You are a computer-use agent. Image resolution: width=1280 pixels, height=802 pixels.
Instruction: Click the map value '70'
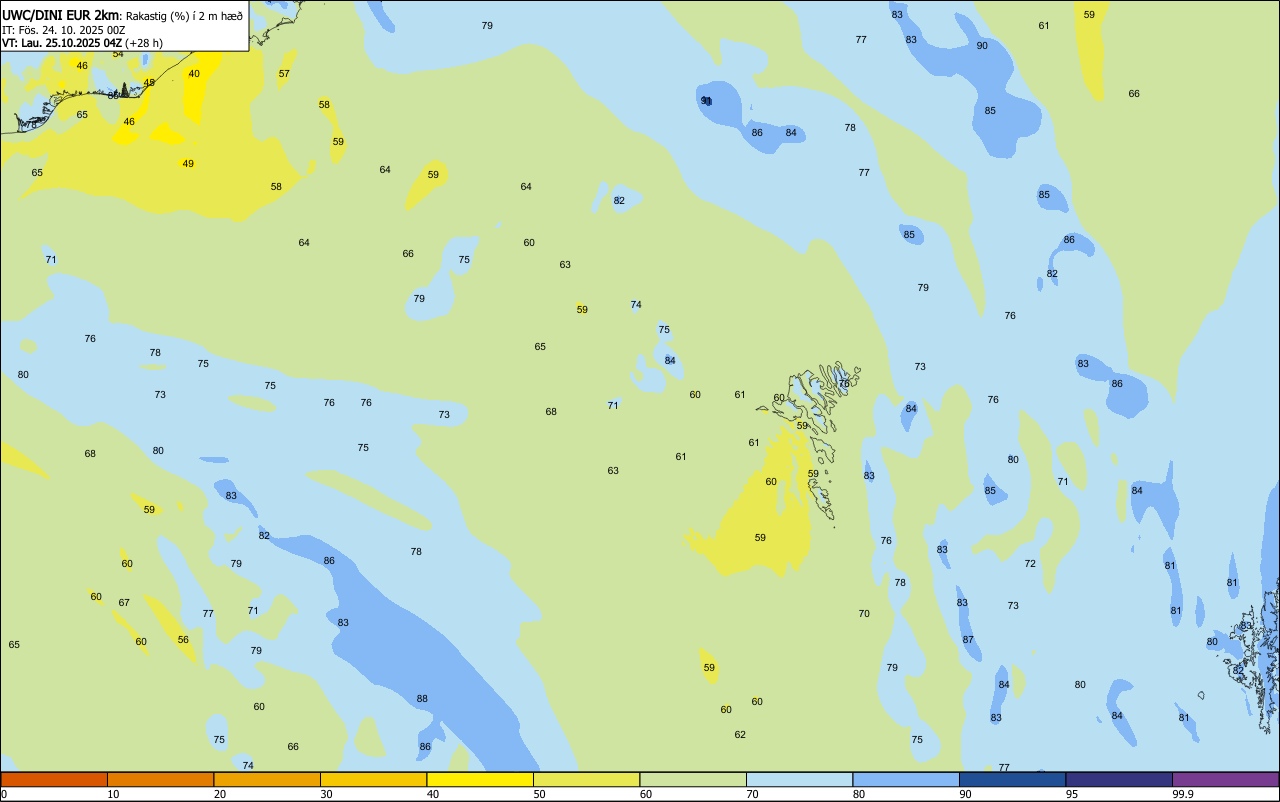[x=864, y=614]
